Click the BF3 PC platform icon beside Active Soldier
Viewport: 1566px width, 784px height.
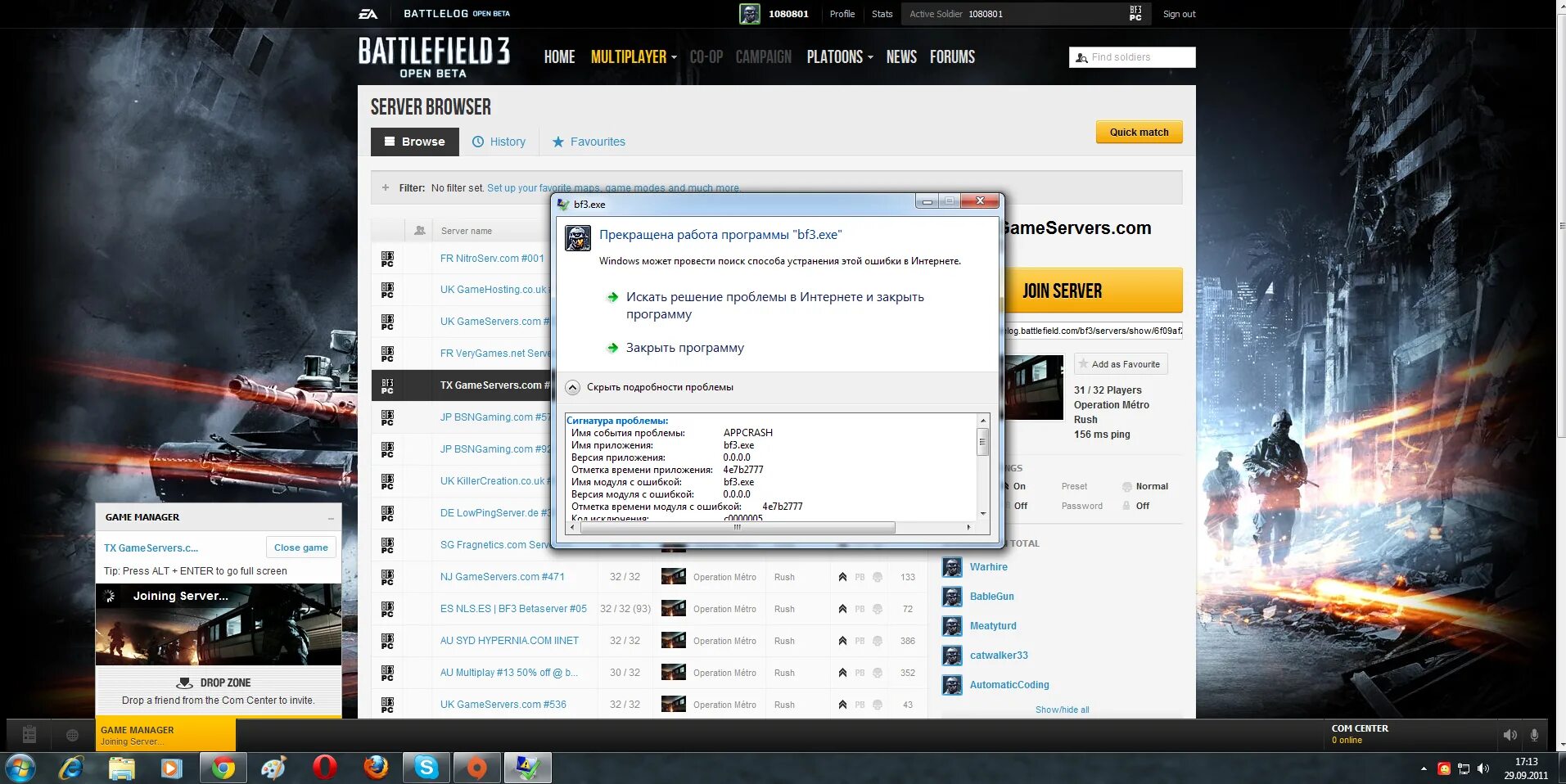point(1135,14)
